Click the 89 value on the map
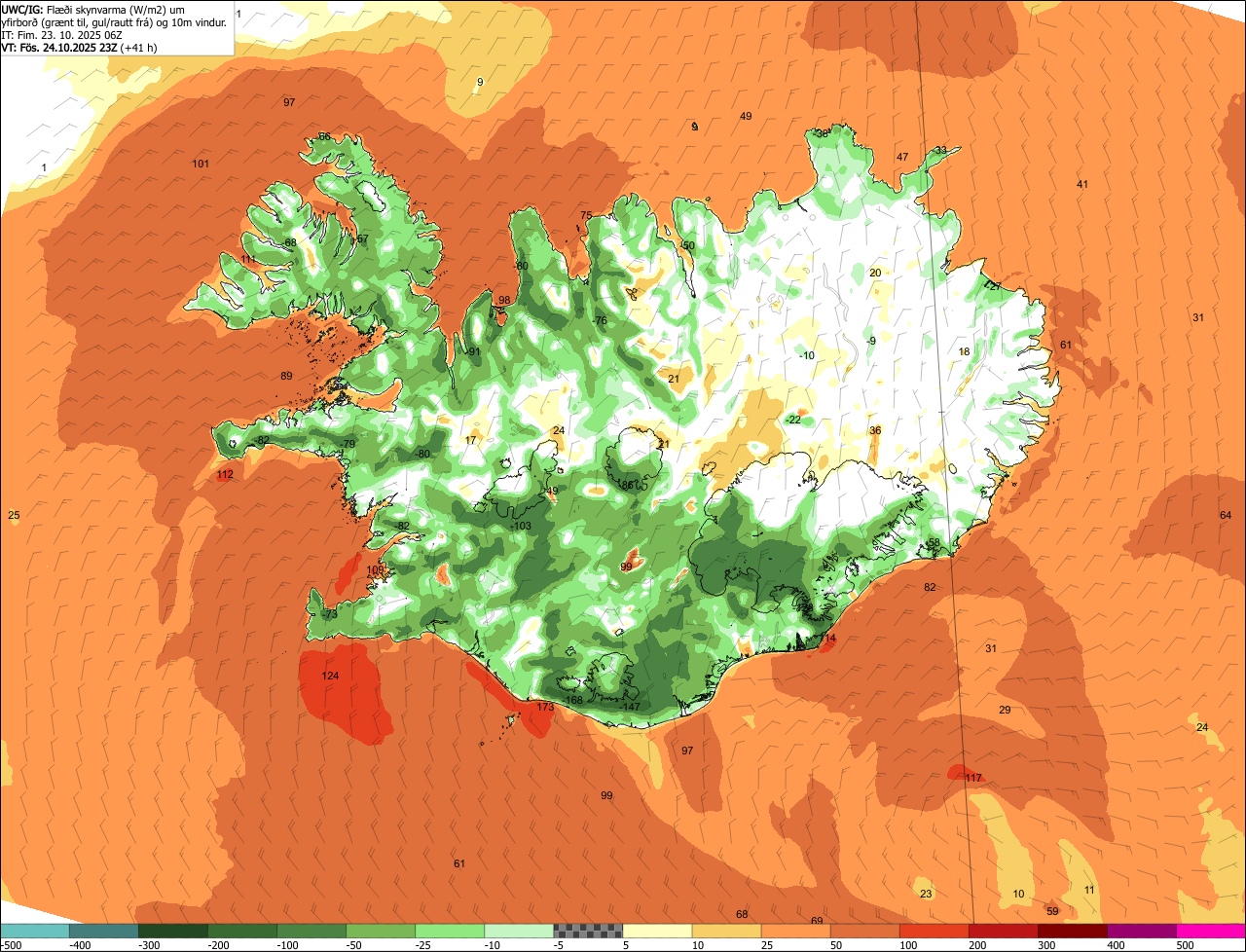 pos(286,376)
